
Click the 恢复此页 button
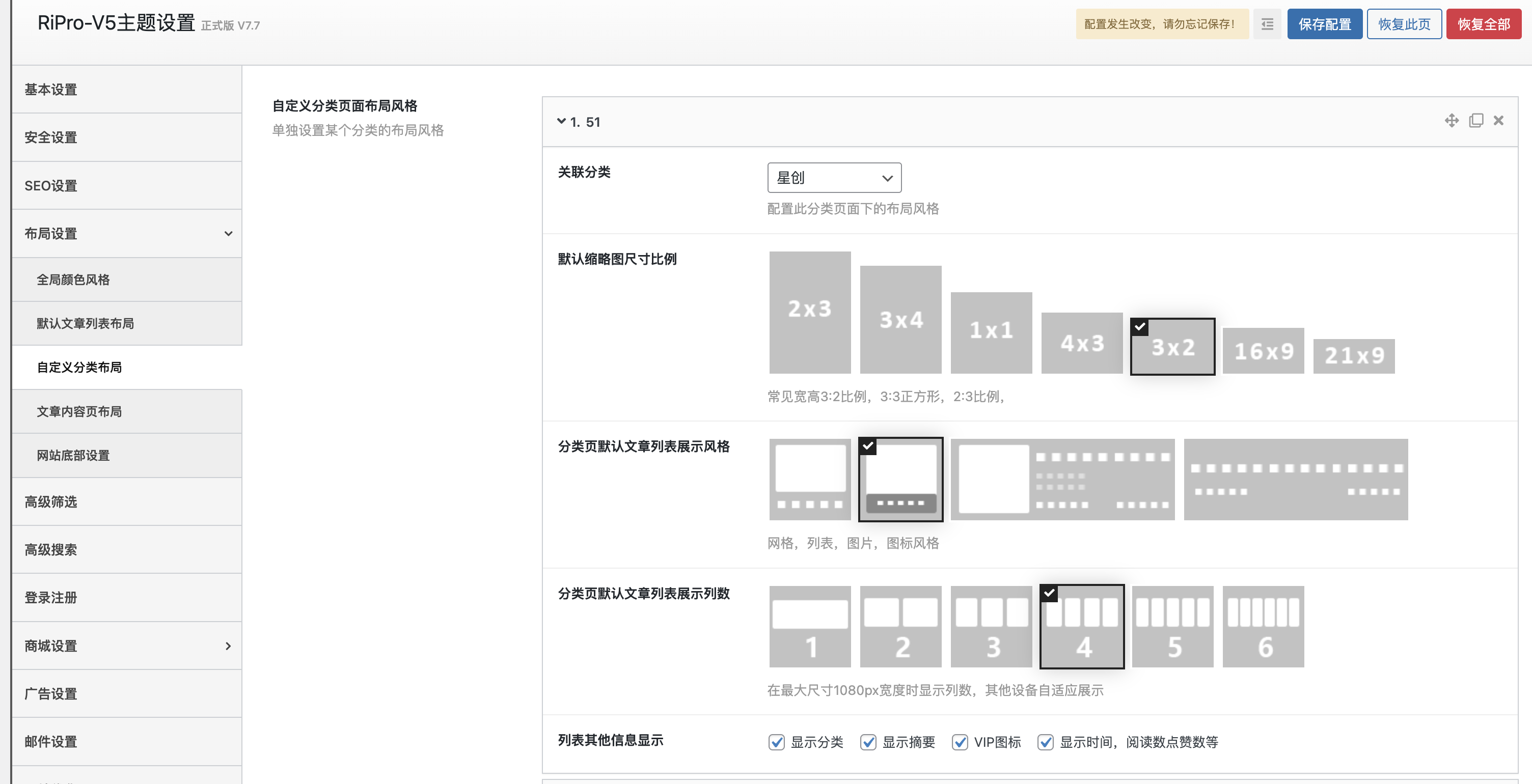tap(1404, 24)
